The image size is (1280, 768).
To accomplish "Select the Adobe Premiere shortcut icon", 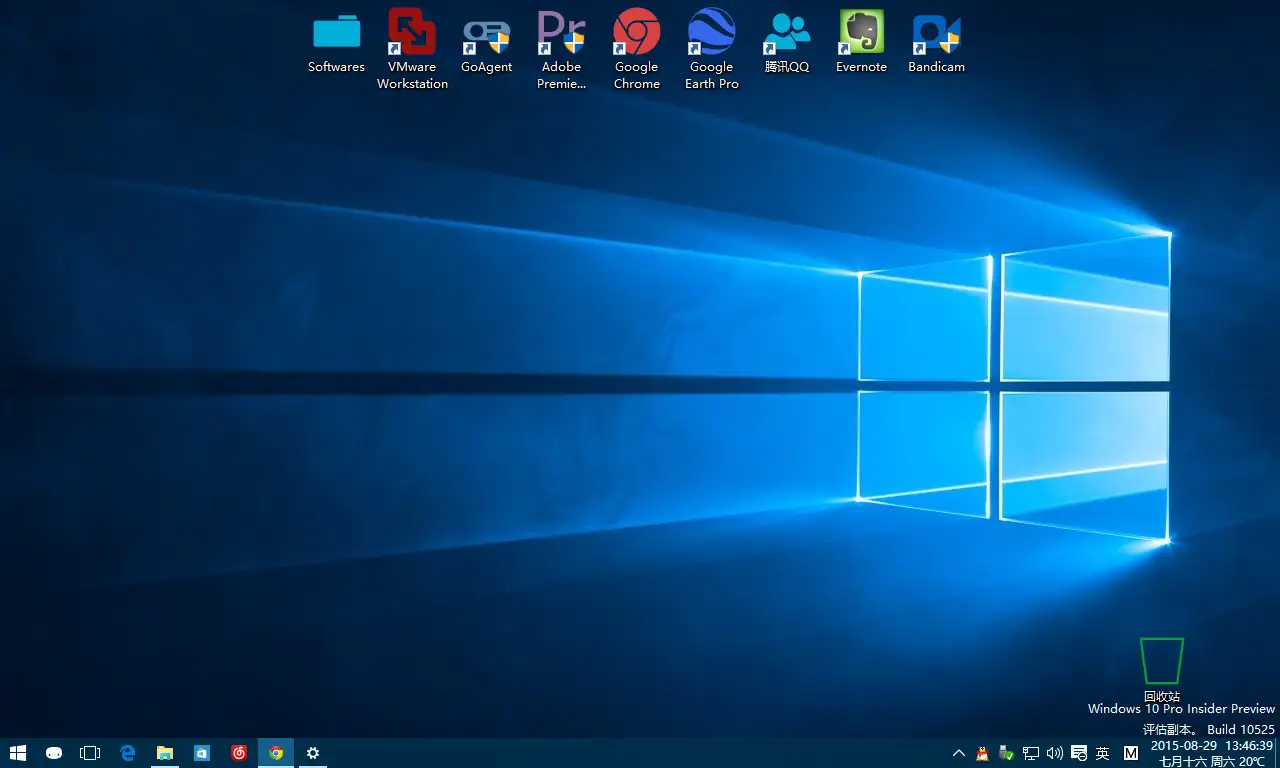I will point(562,50).
